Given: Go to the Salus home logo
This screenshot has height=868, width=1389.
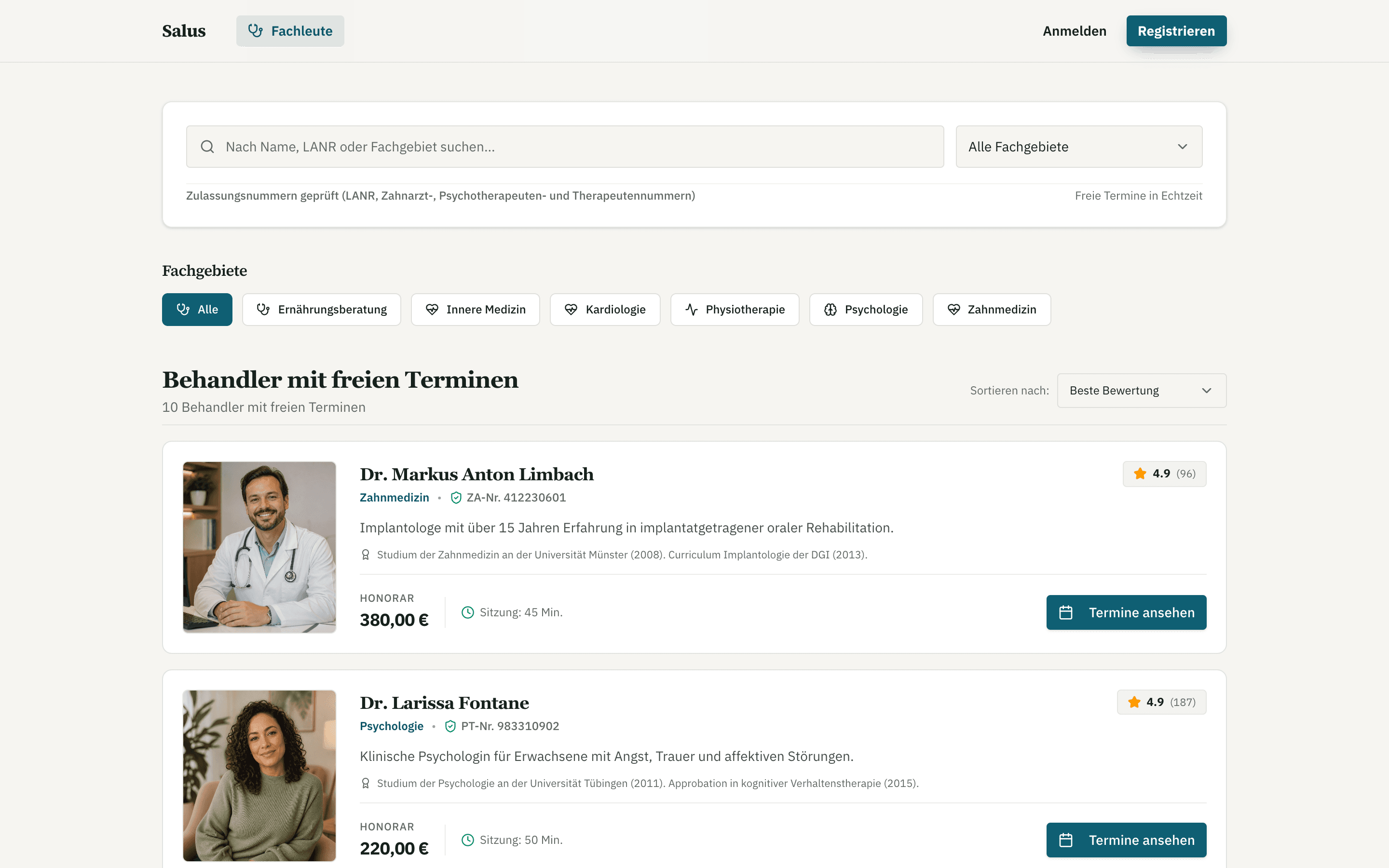Looking at the screenshot, I should [184, 31].
